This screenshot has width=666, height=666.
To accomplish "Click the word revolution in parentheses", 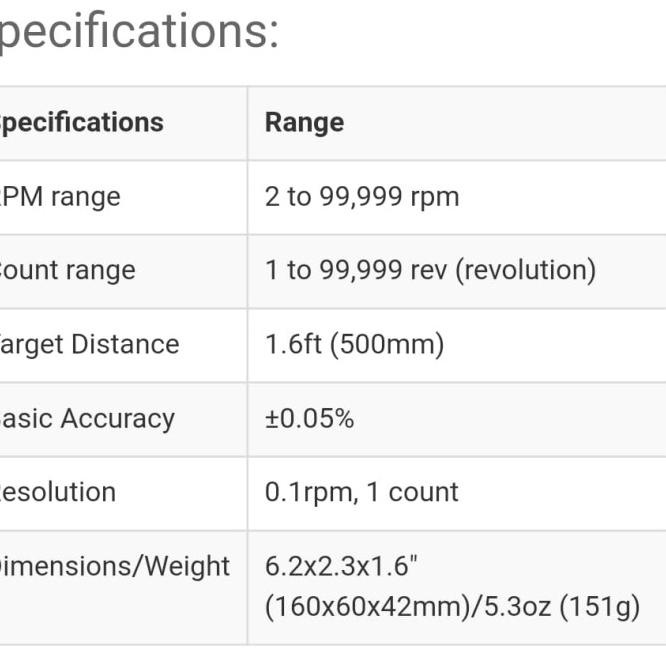I will click(x=525, y=270).
